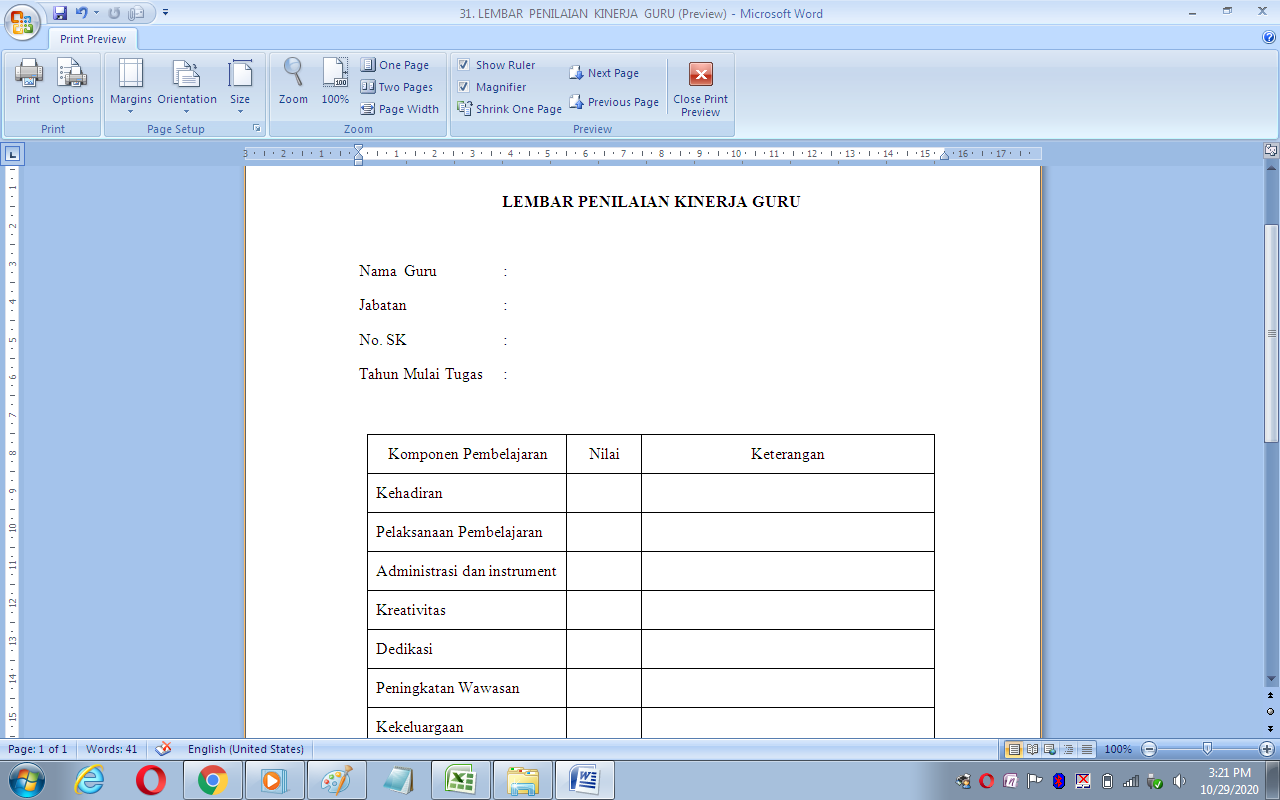This screenshot has height=800, width=1280.
Task: Open the Office Button menu
Action: tap(22, 22)
